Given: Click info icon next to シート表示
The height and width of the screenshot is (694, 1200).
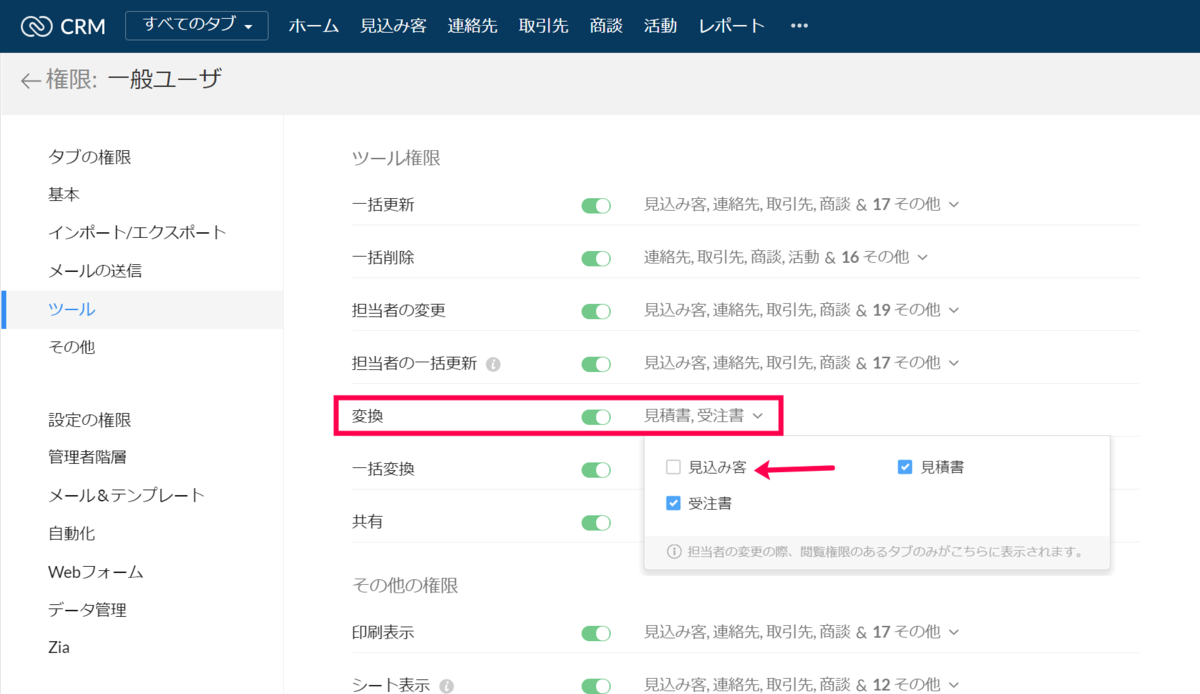Looking at the screenshot, I should pos(446,686).
